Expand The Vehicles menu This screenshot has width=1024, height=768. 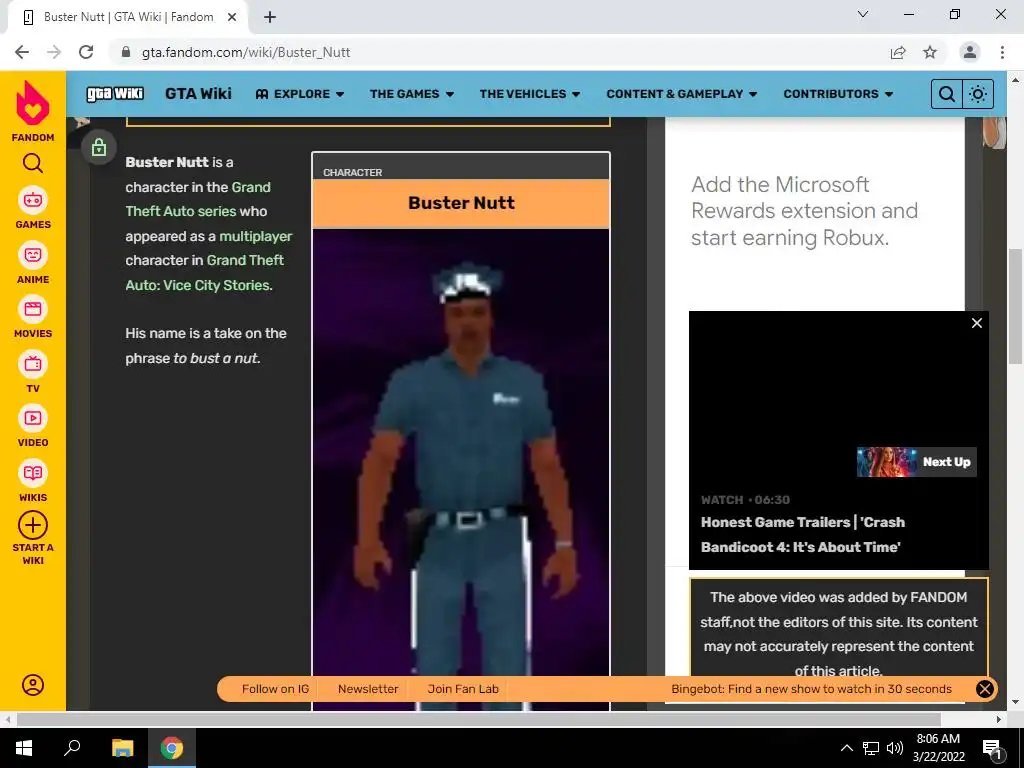pos(530,94)
